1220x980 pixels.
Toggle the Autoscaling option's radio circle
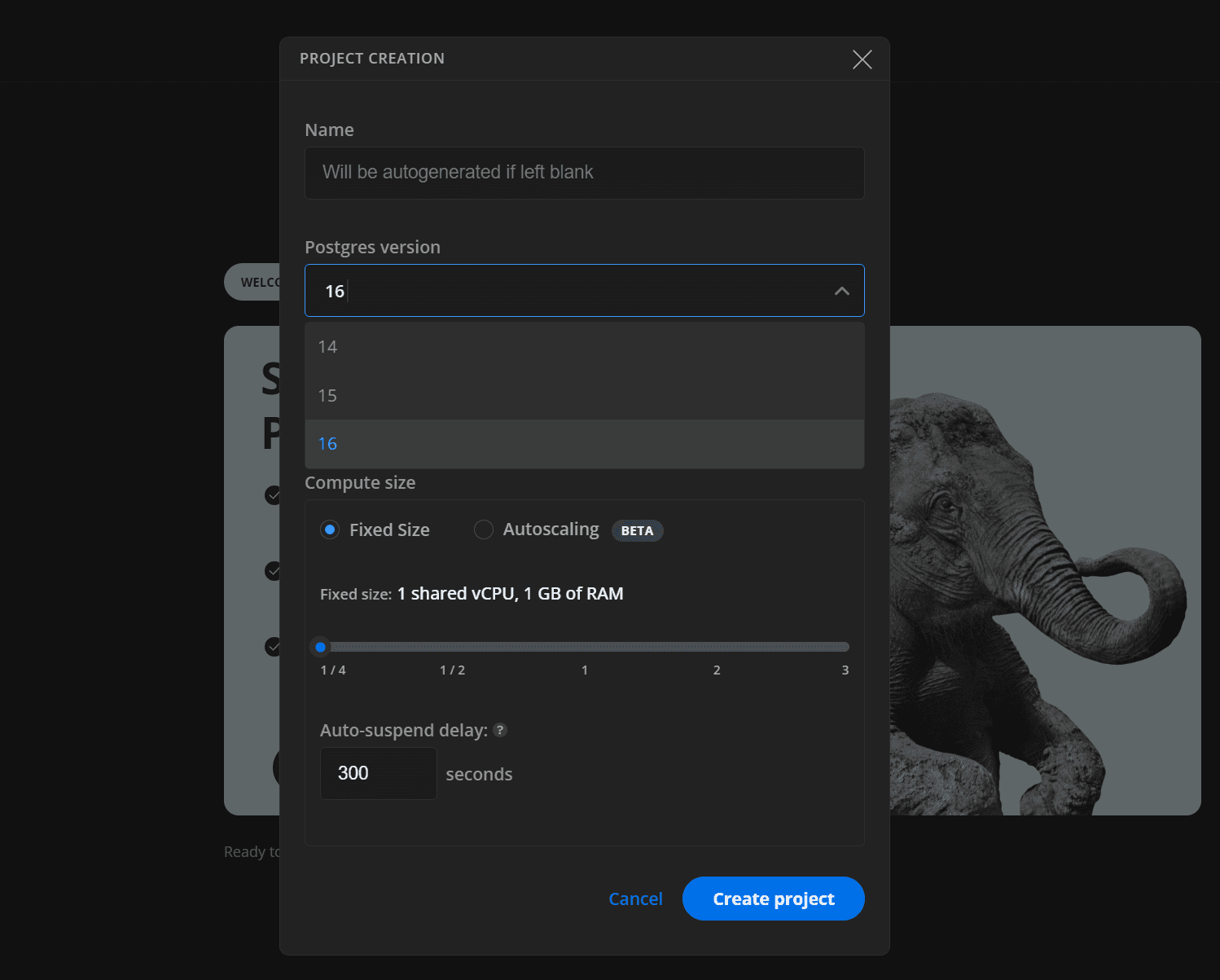pyautogui.click(x=483, y=529)
